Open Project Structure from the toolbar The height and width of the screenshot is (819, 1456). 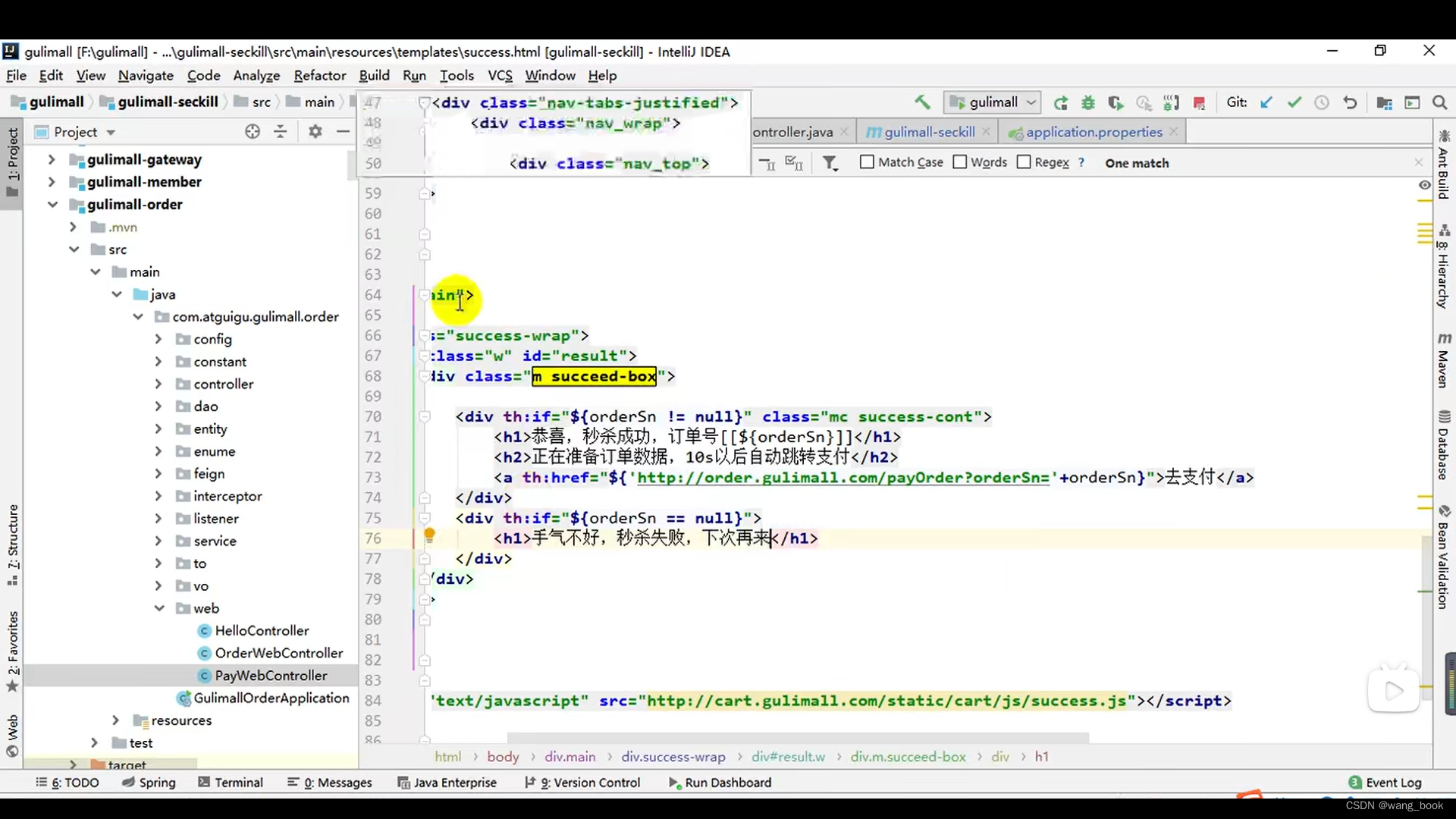pos(1384,102)
